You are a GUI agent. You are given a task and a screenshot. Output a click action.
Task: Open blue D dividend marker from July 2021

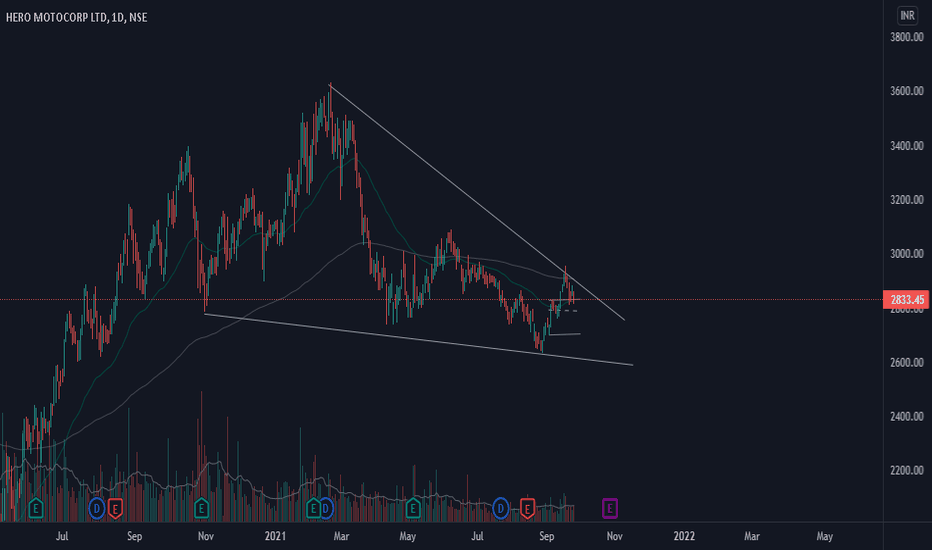tap(501, 508)
